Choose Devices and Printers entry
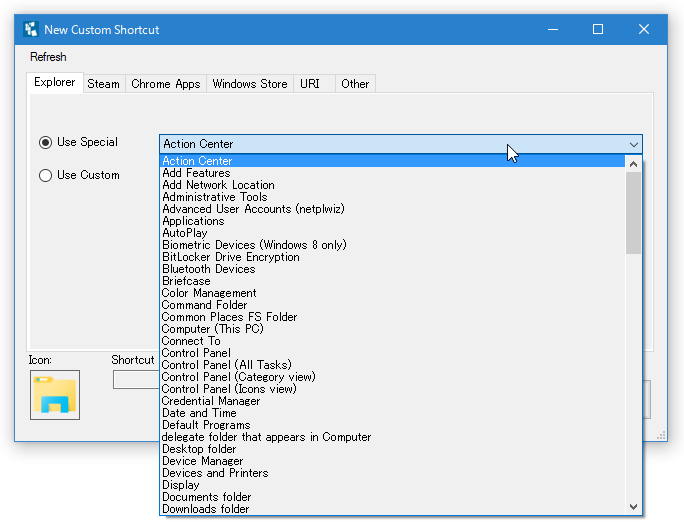Screen dimensions: 684x530 click(393, 473)
